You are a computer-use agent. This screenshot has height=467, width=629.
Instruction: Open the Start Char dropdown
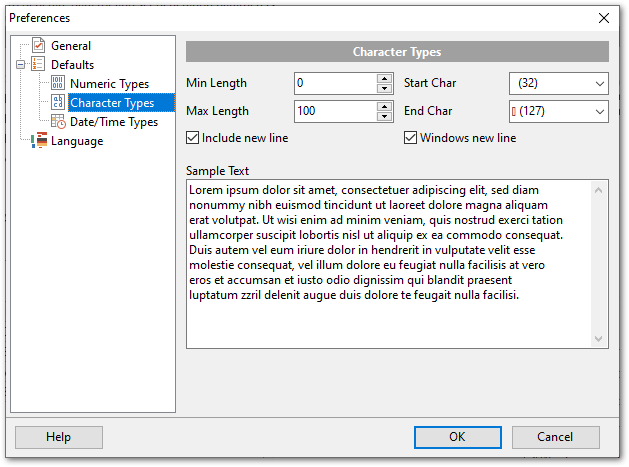click(599, 83)
